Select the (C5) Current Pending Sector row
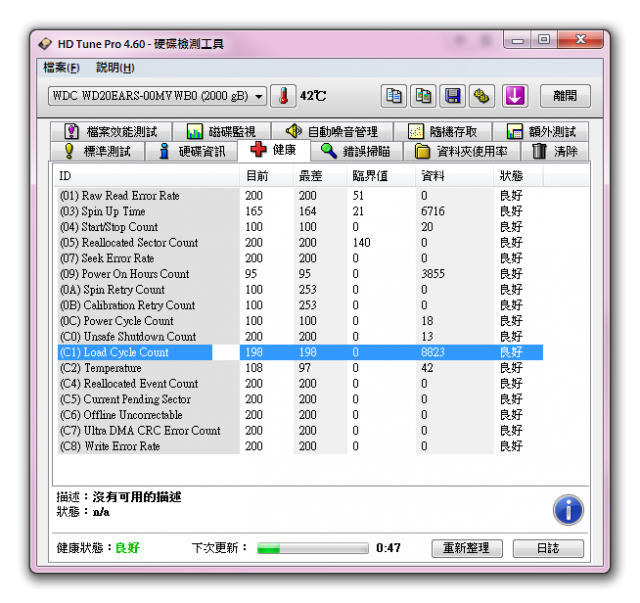640x603 pixels. 300,399
